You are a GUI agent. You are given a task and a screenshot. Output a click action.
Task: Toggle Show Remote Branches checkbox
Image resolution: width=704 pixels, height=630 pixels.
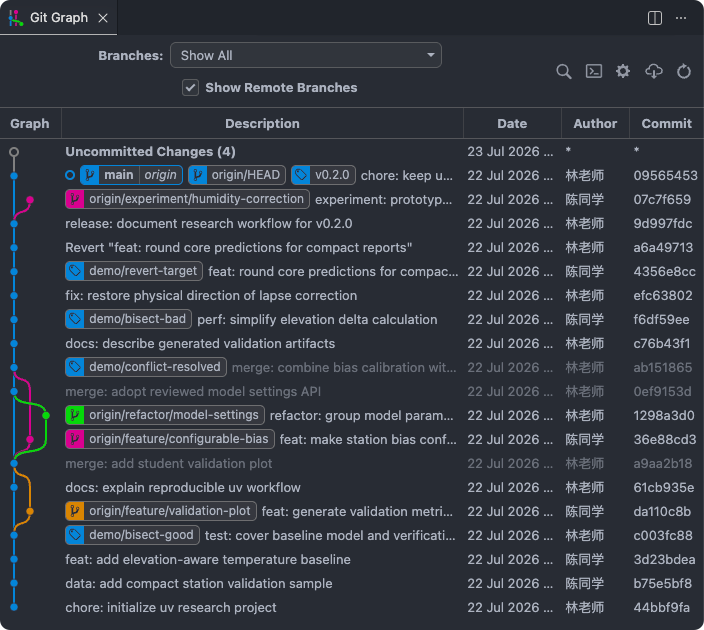(x=190, y=88)
